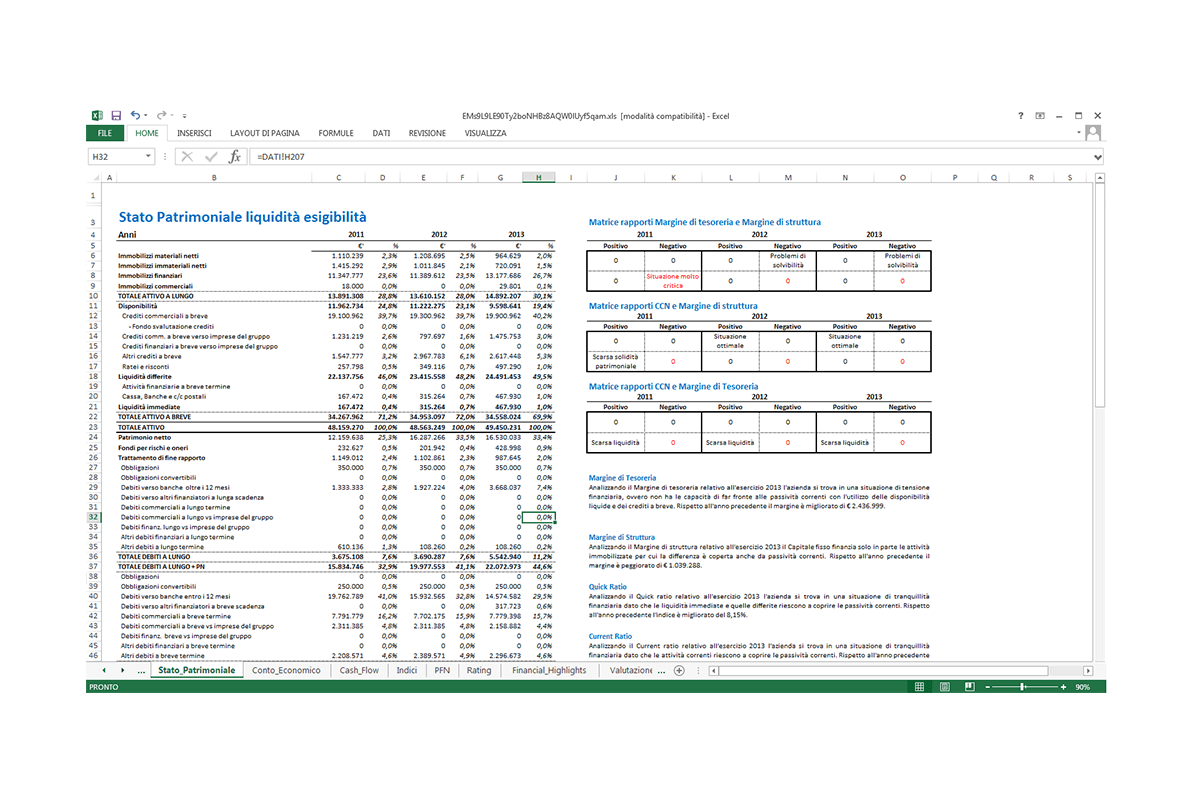Open the insert function fx button
The image size is (1193, 800).
pos(235,157)
